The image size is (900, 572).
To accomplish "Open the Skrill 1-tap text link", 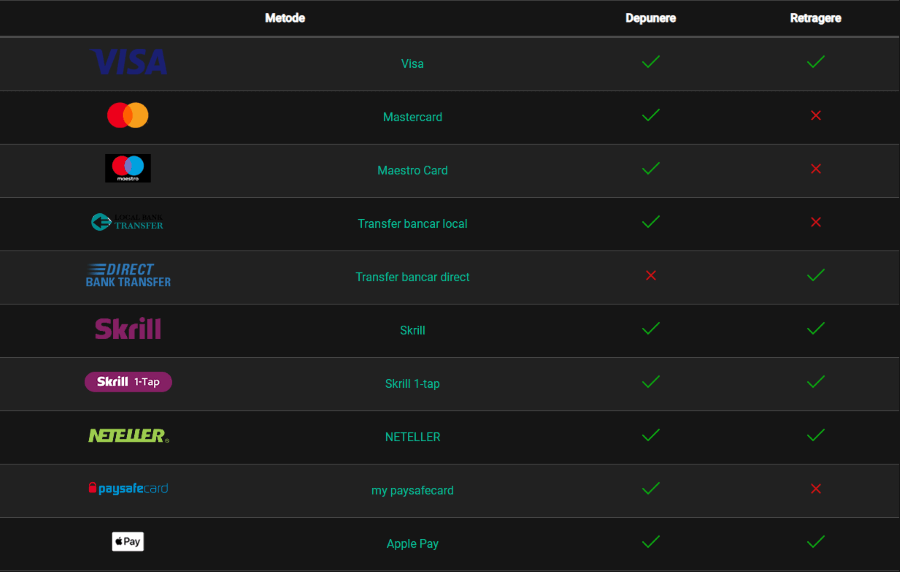I will click(x=413, y=384).
